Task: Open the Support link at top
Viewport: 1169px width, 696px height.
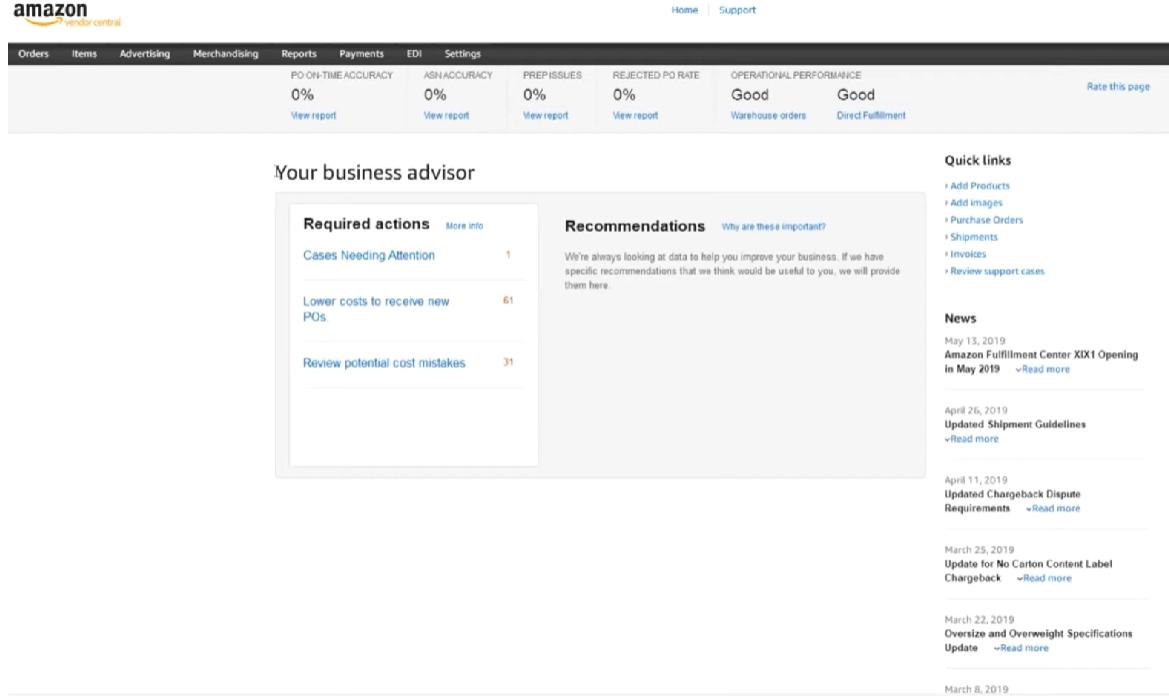Action: point(737,10)
